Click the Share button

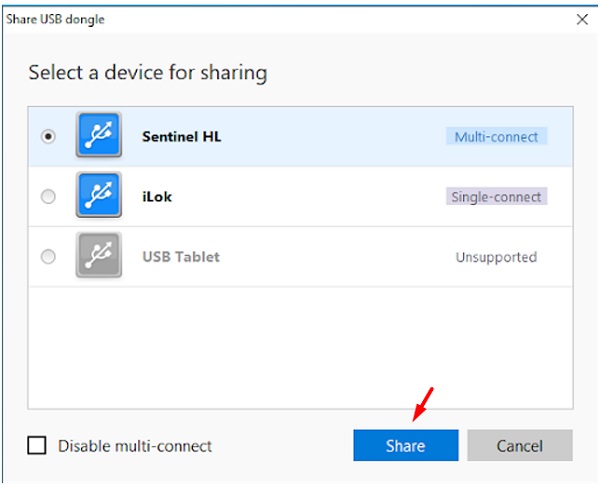click(406, 445)
